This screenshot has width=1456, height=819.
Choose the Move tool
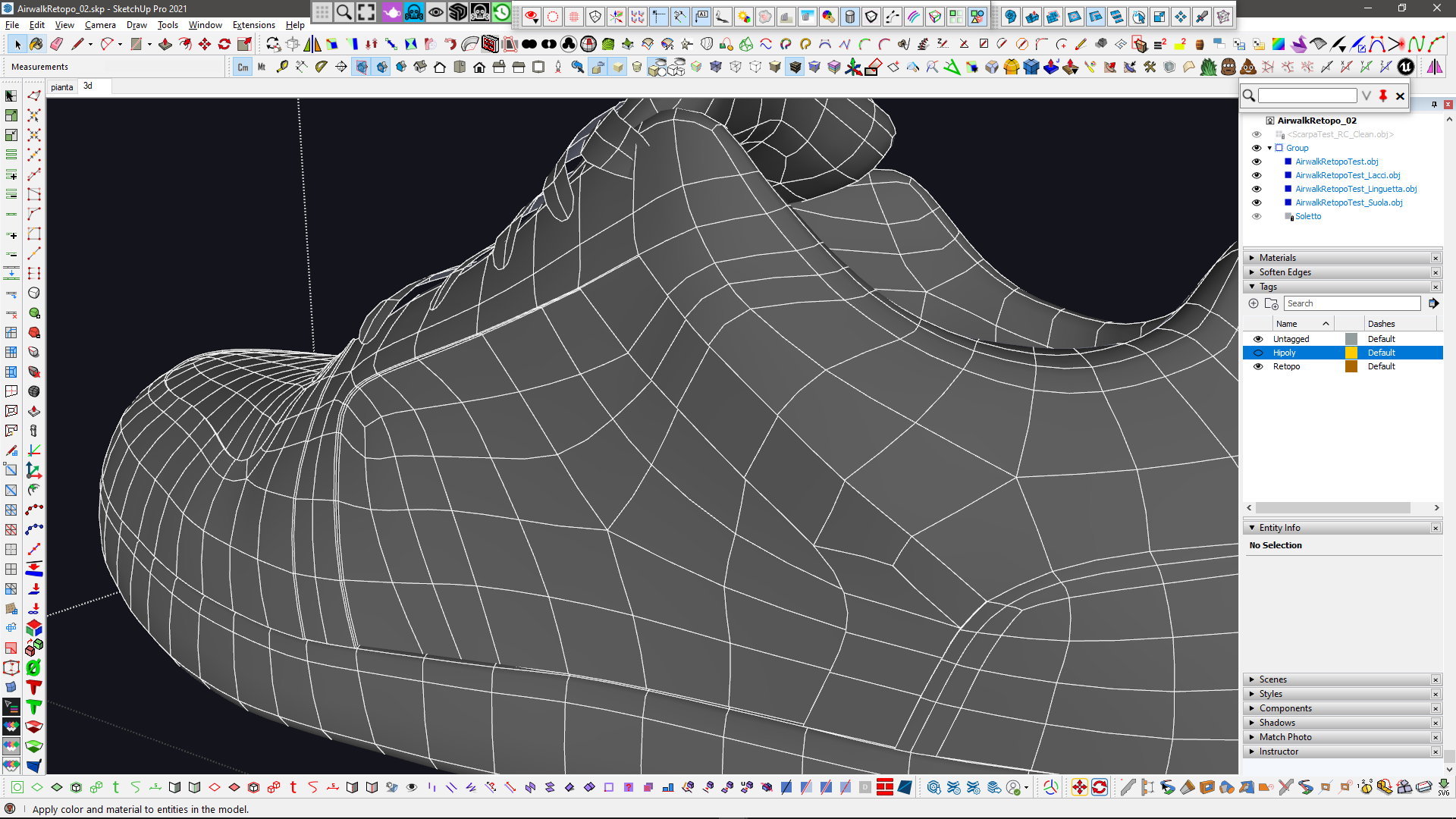pyautogui.click(x=205, y=45)
